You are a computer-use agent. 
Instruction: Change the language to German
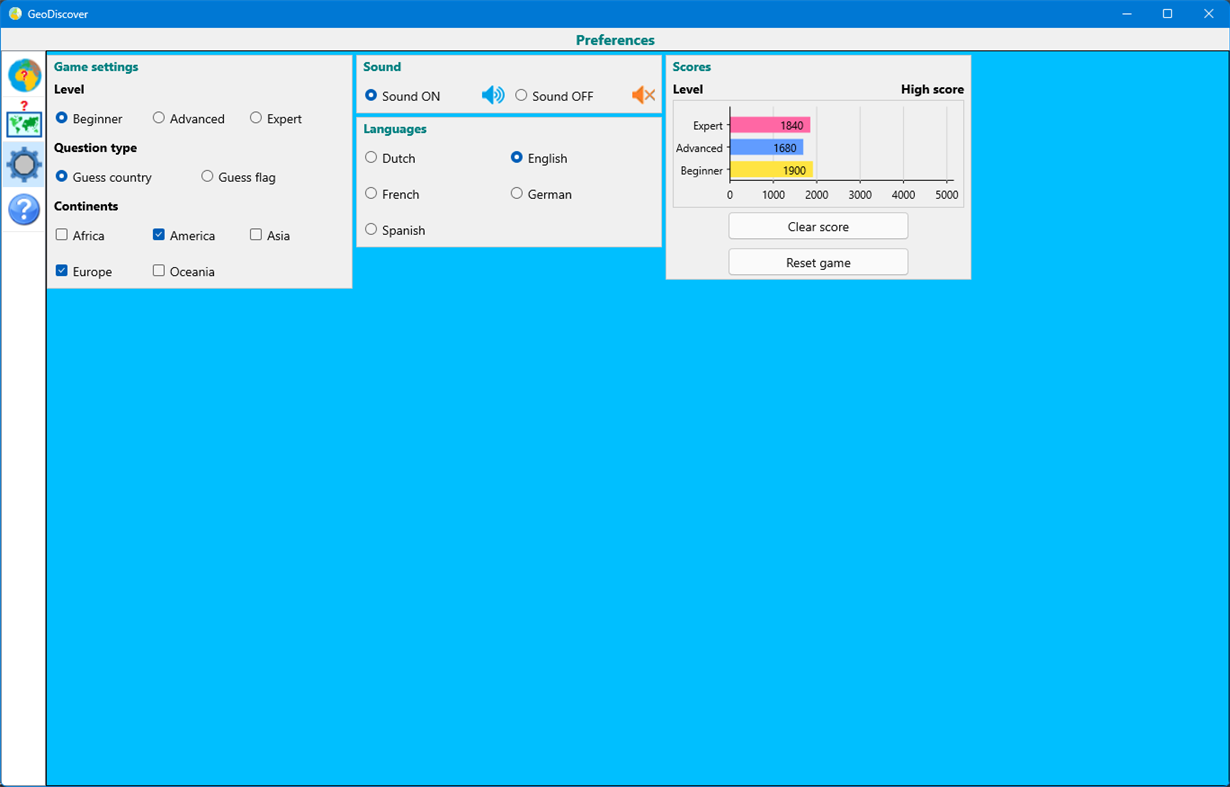[x=517, y=194]
